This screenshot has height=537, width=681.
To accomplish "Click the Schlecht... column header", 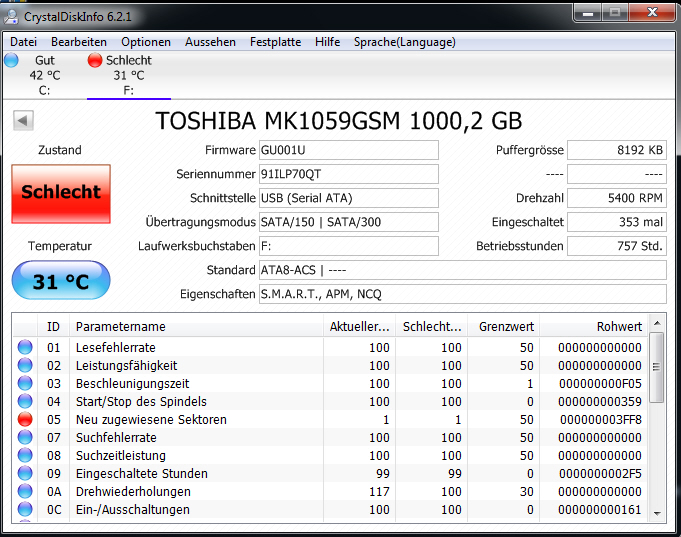I will [x=431, y=326].
